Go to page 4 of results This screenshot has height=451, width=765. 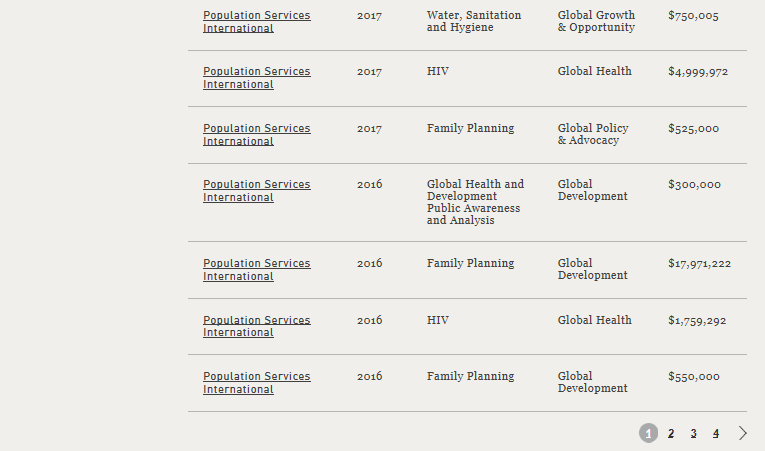tap(716, 433)
